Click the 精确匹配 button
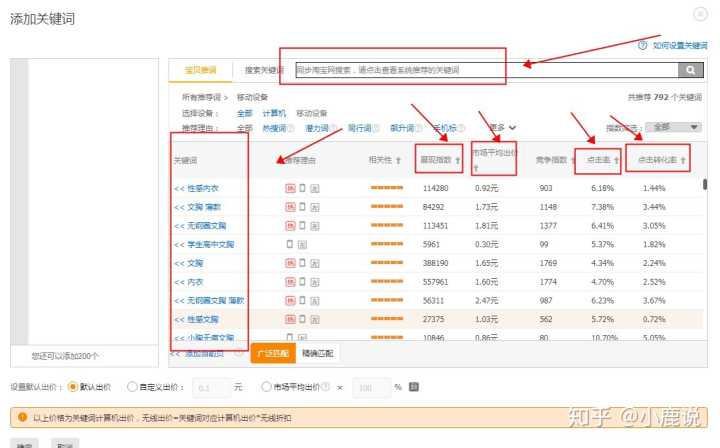Image resolution: width=720 pixels, height=448 pixels. coord(318,353)
